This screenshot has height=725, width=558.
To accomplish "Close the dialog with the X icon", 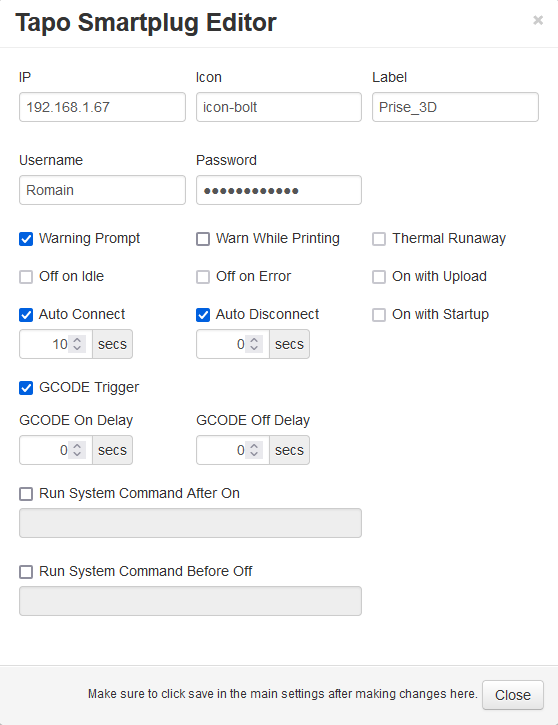I will [538, 20].
